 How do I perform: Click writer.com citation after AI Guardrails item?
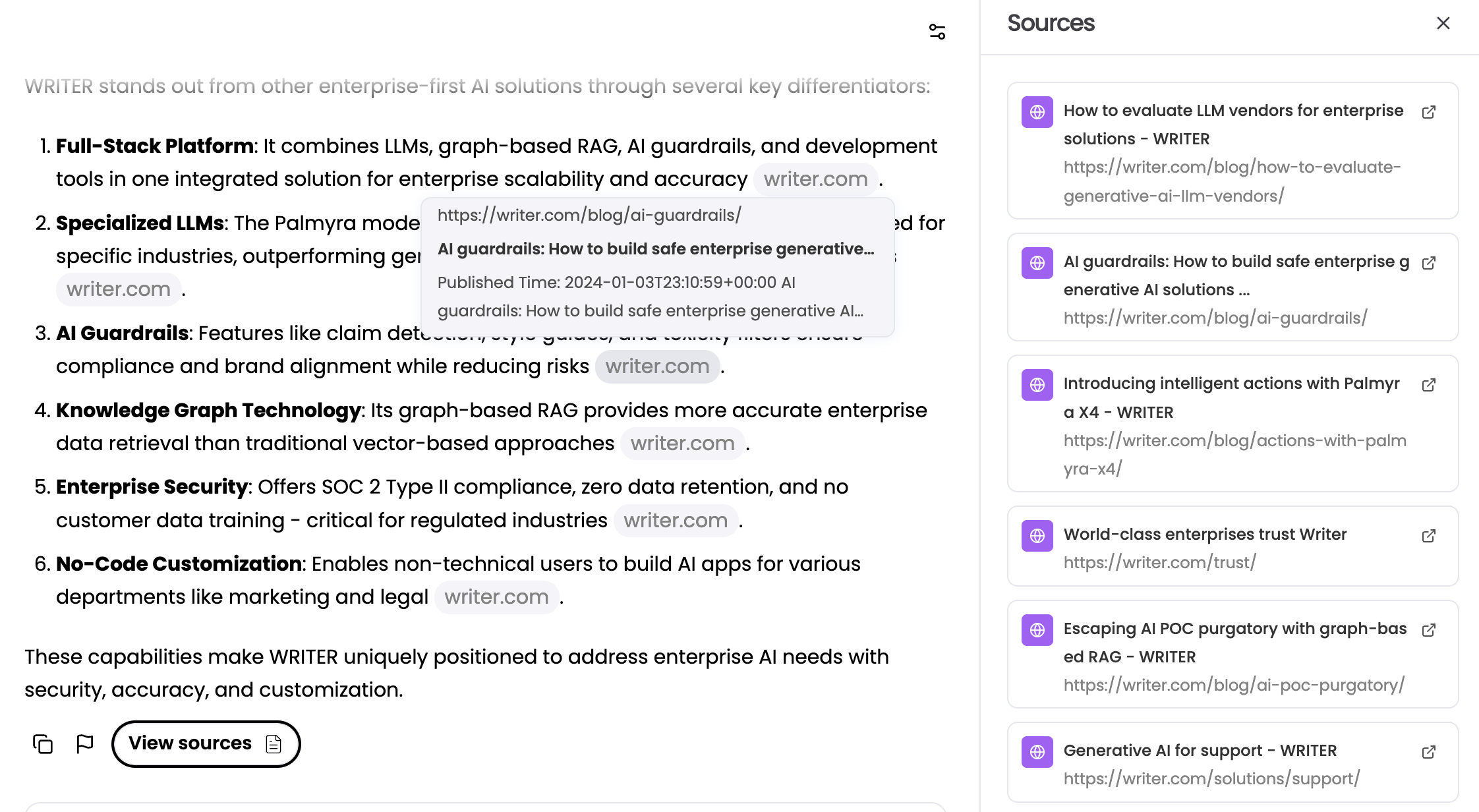(x=657, y=366)
